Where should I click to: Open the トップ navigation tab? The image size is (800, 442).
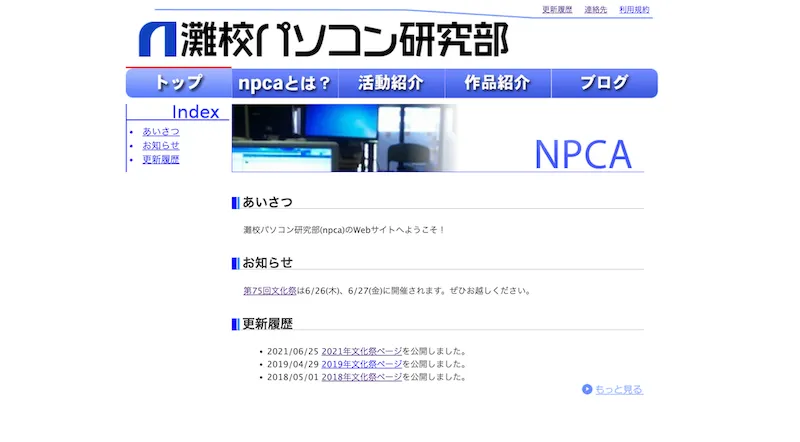[x=179, y=83]
